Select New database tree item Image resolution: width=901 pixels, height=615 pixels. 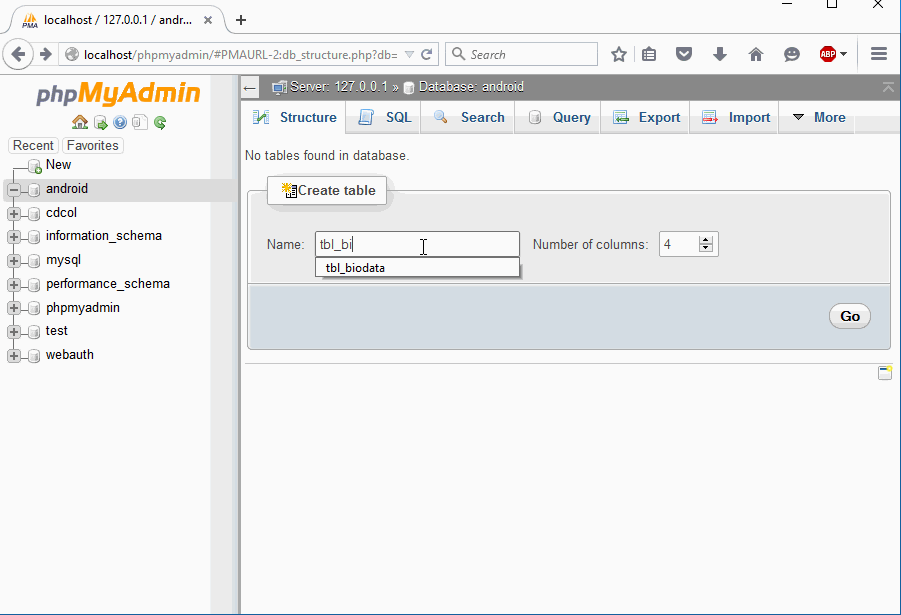pyautogui.click(x=58, y=165)
